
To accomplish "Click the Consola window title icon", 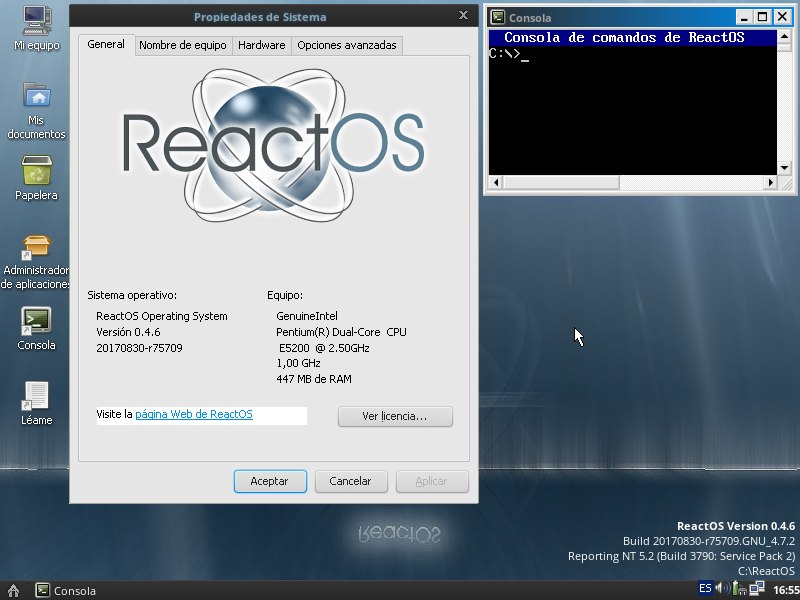I will [x=498, y=17].
